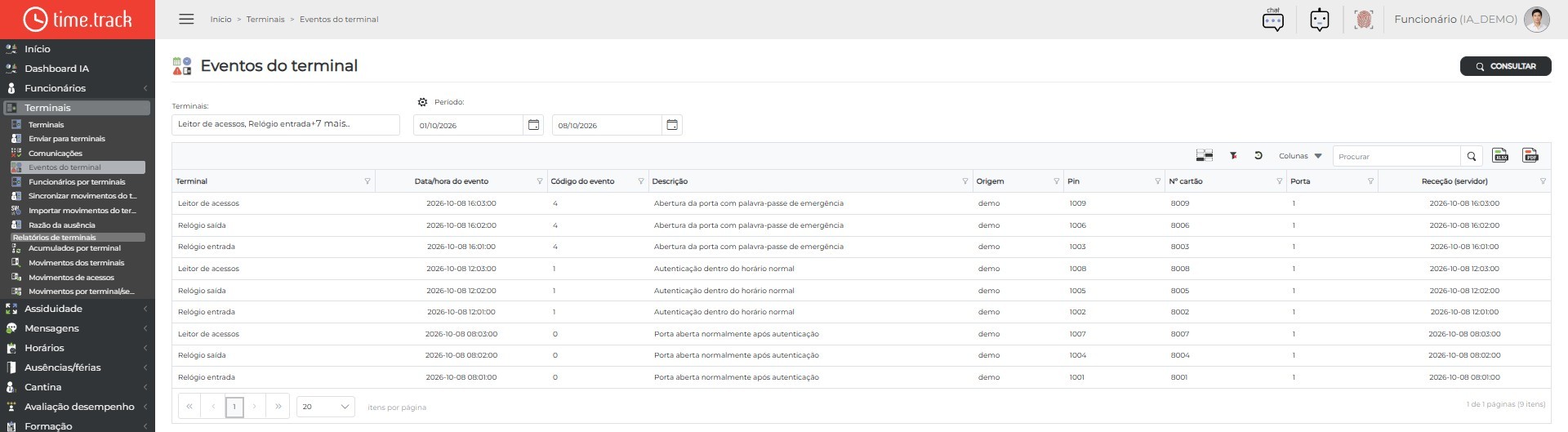Click the start date field 01/10/2026

tap(468, 125)
